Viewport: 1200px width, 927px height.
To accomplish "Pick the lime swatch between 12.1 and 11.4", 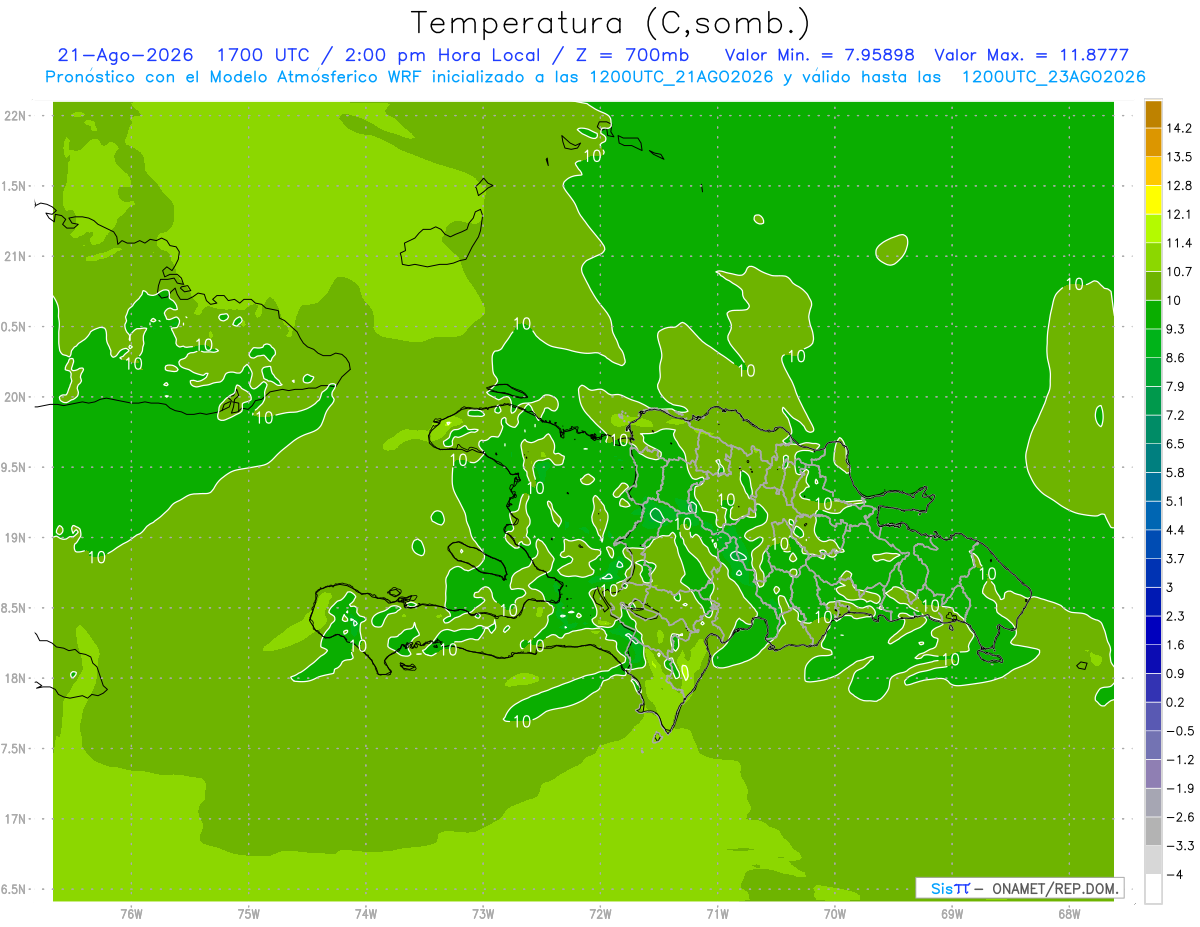I will point(1153,228).
